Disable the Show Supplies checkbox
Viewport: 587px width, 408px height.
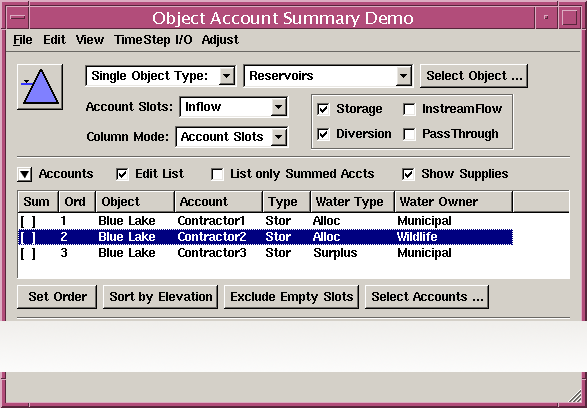click(x=408, y=174)
